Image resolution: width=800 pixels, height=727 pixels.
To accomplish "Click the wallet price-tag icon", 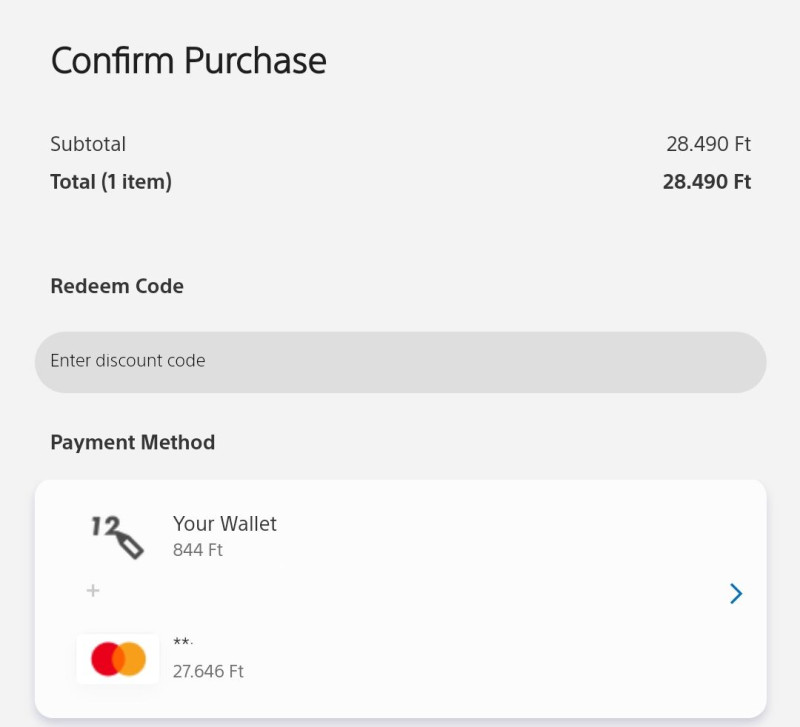I will coord(118,536).
